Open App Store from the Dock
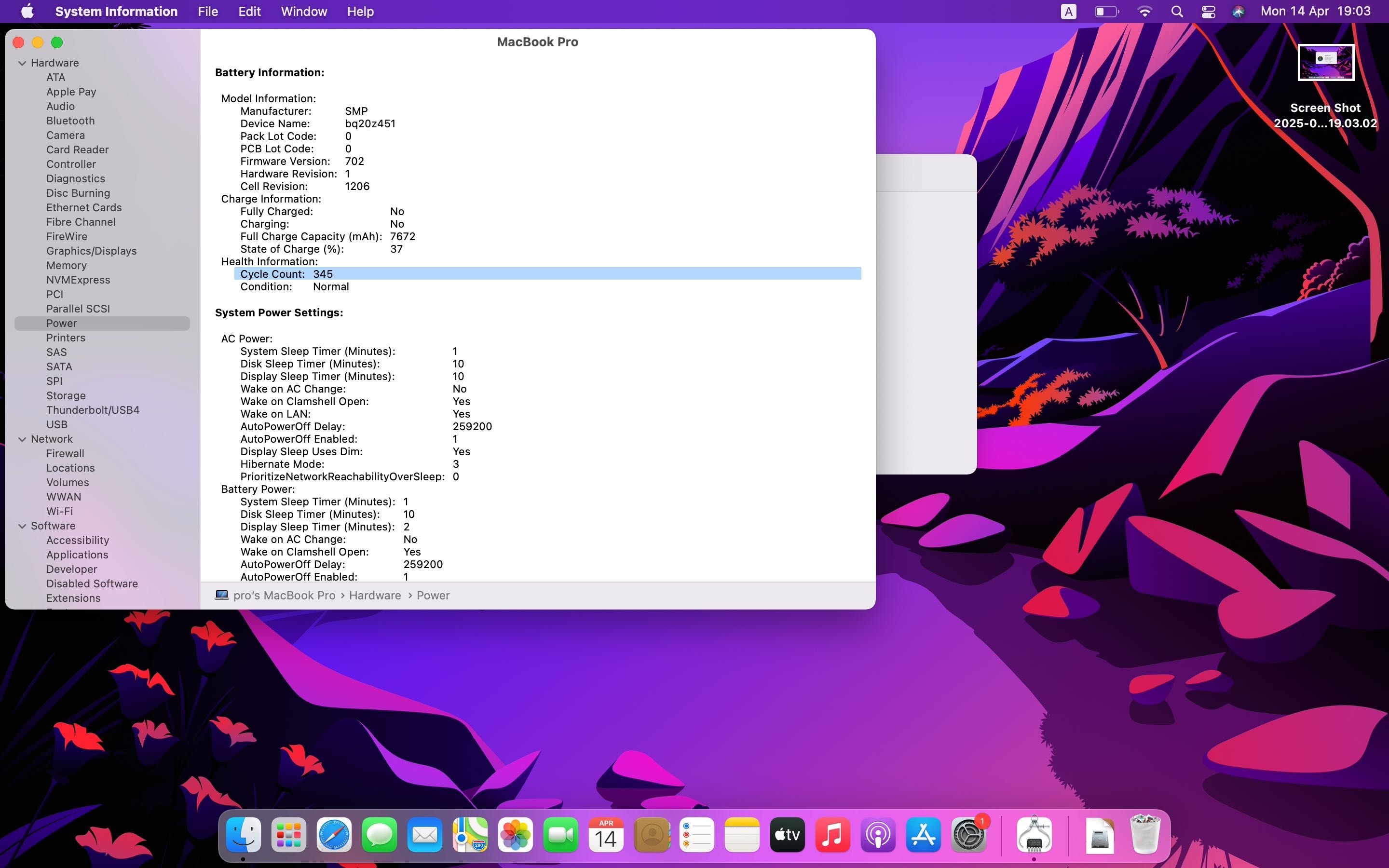The image size is (1389, 868). click(924, 835)
